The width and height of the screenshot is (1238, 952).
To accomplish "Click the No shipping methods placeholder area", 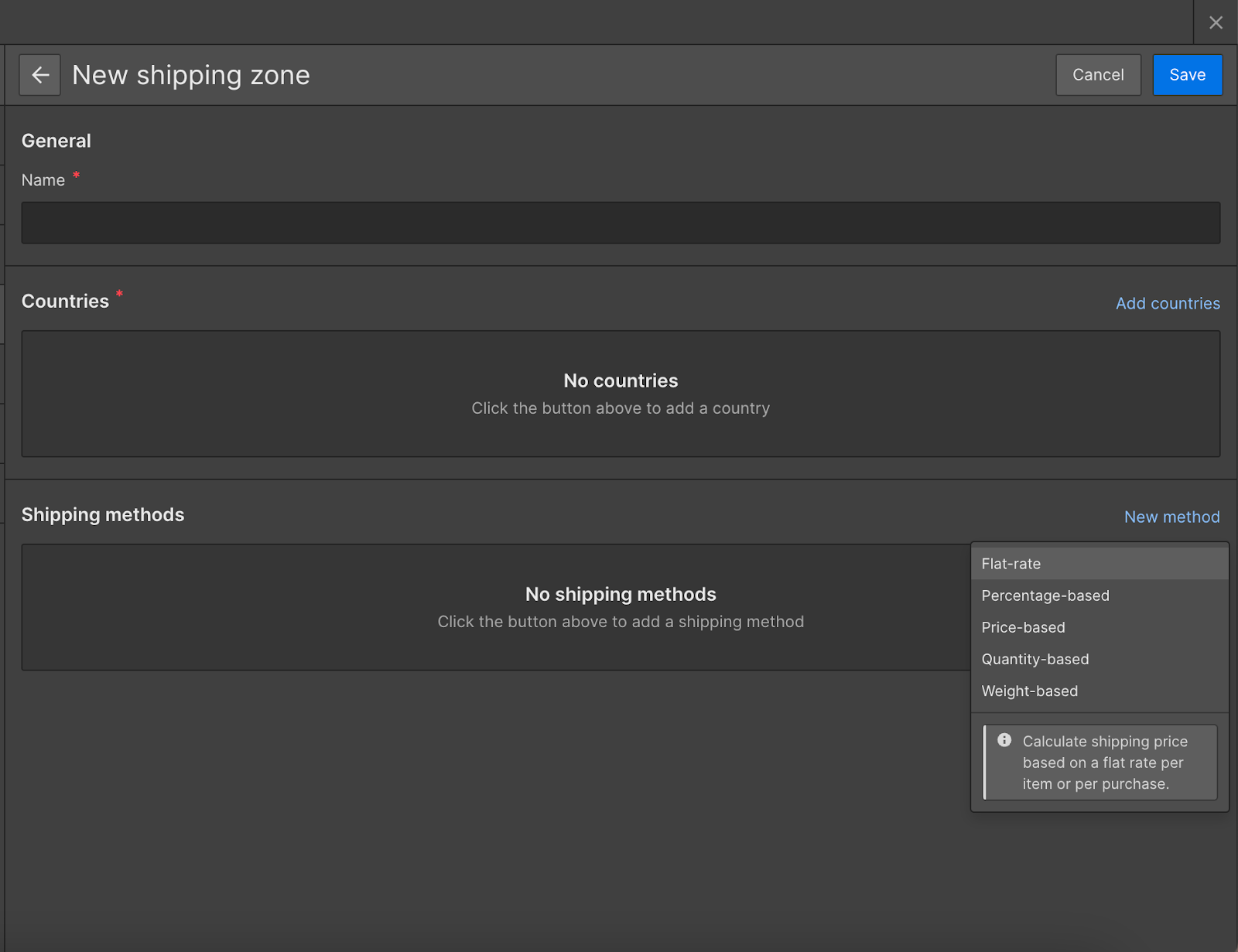I will (495, 607).
